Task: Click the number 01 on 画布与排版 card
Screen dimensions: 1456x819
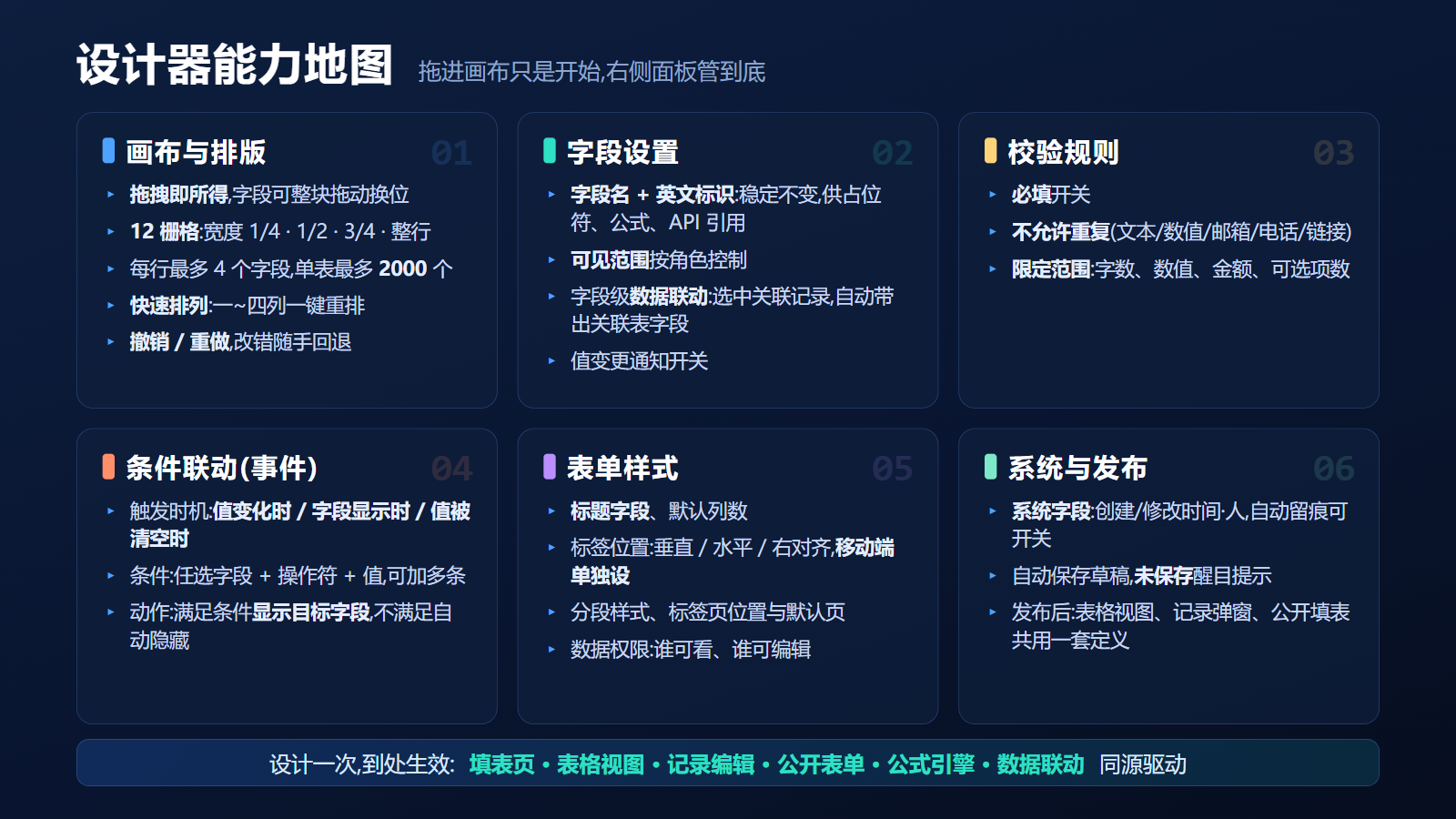Action: pos(451,153)
